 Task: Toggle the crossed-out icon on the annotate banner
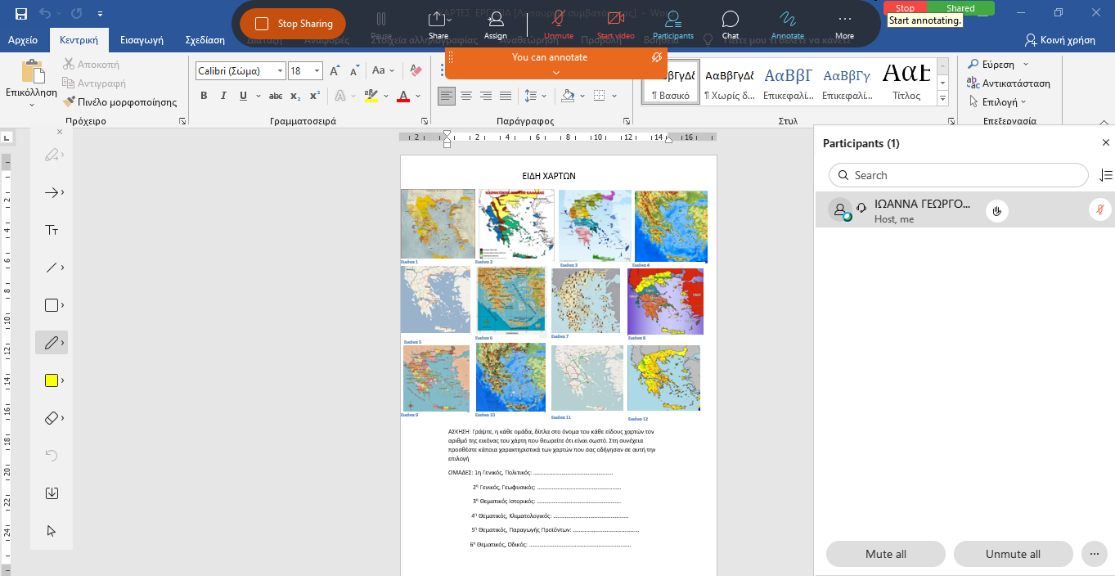(657, 57)
